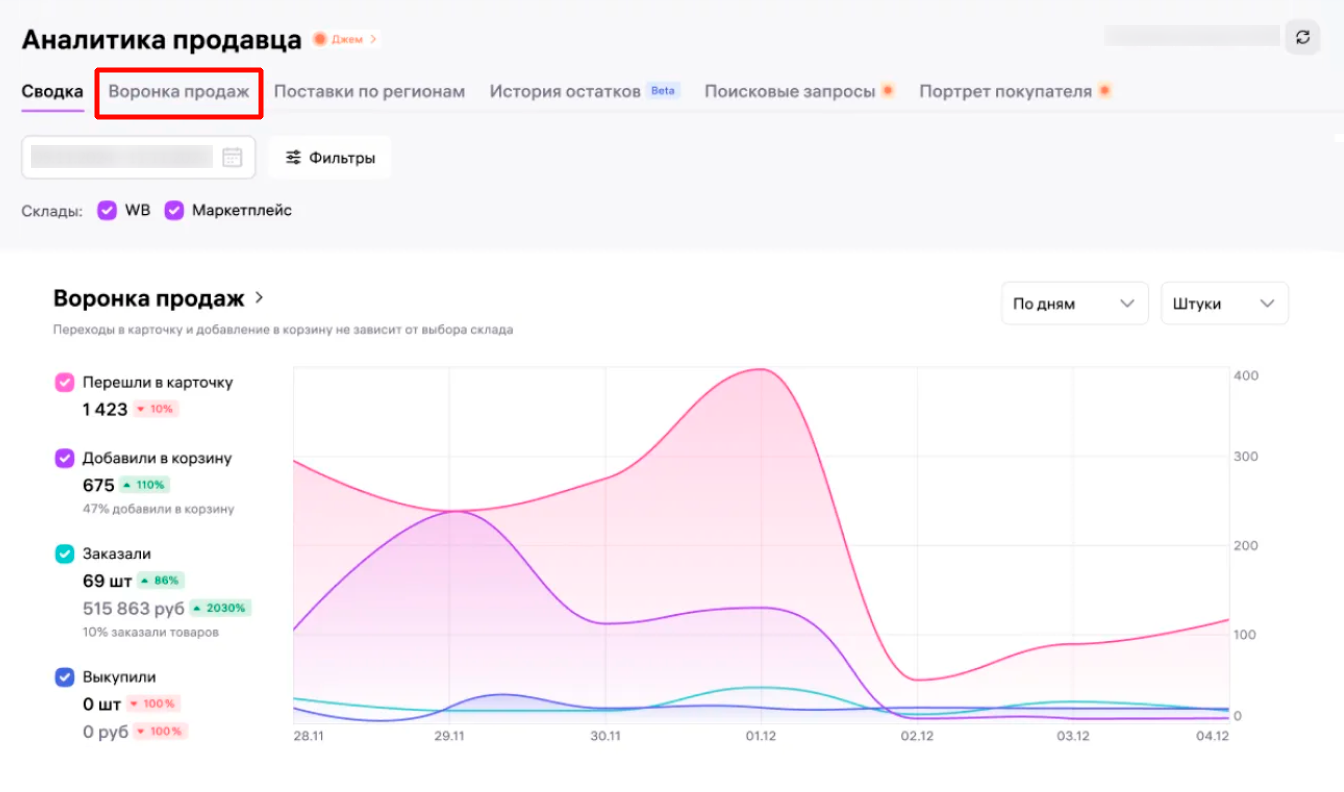
Task: Click the refresh icon button
Action: pyautogui.click(x=1302, y=37)
